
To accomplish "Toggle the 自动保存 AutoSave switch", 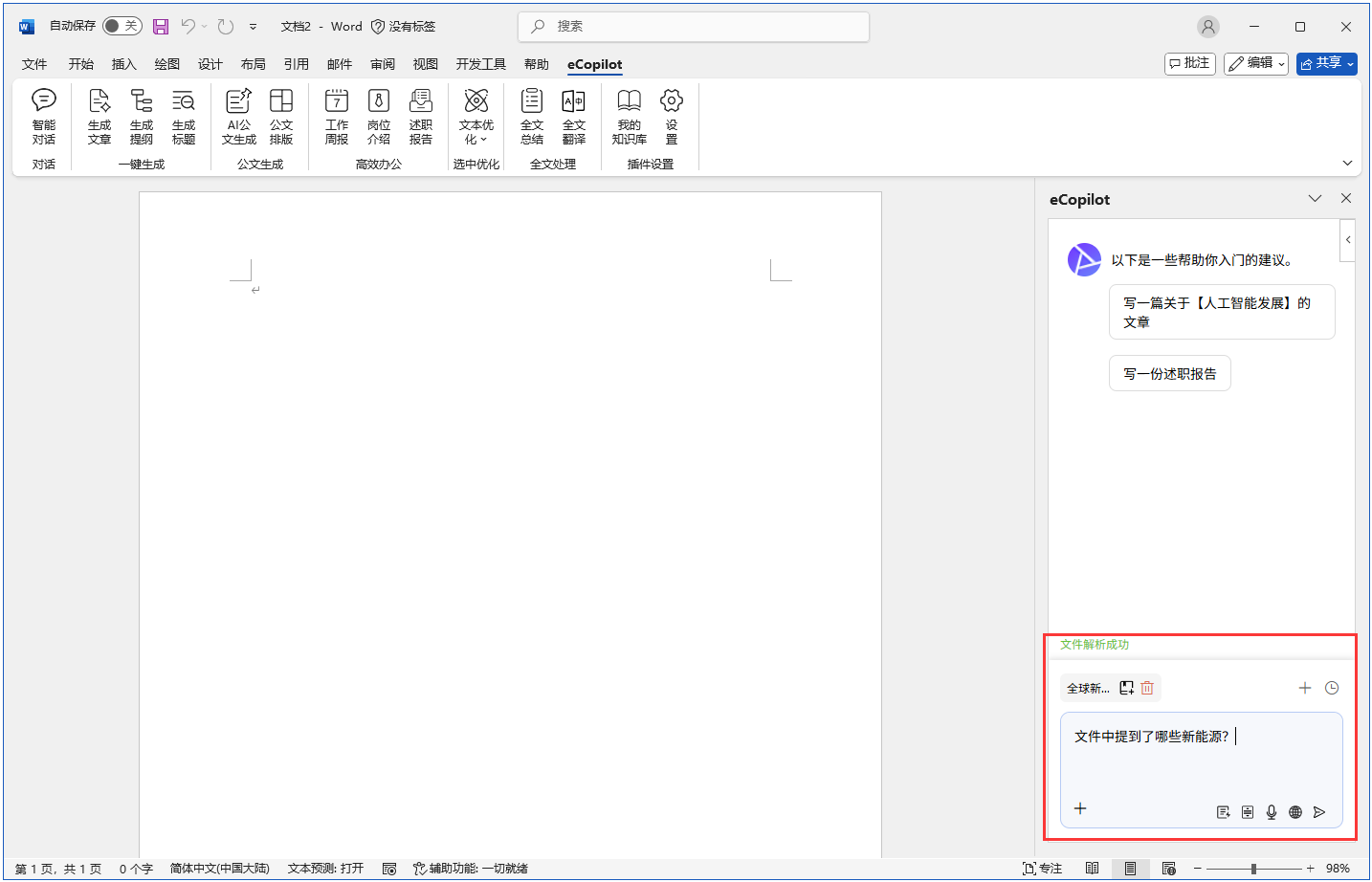I will coord(122,26).
